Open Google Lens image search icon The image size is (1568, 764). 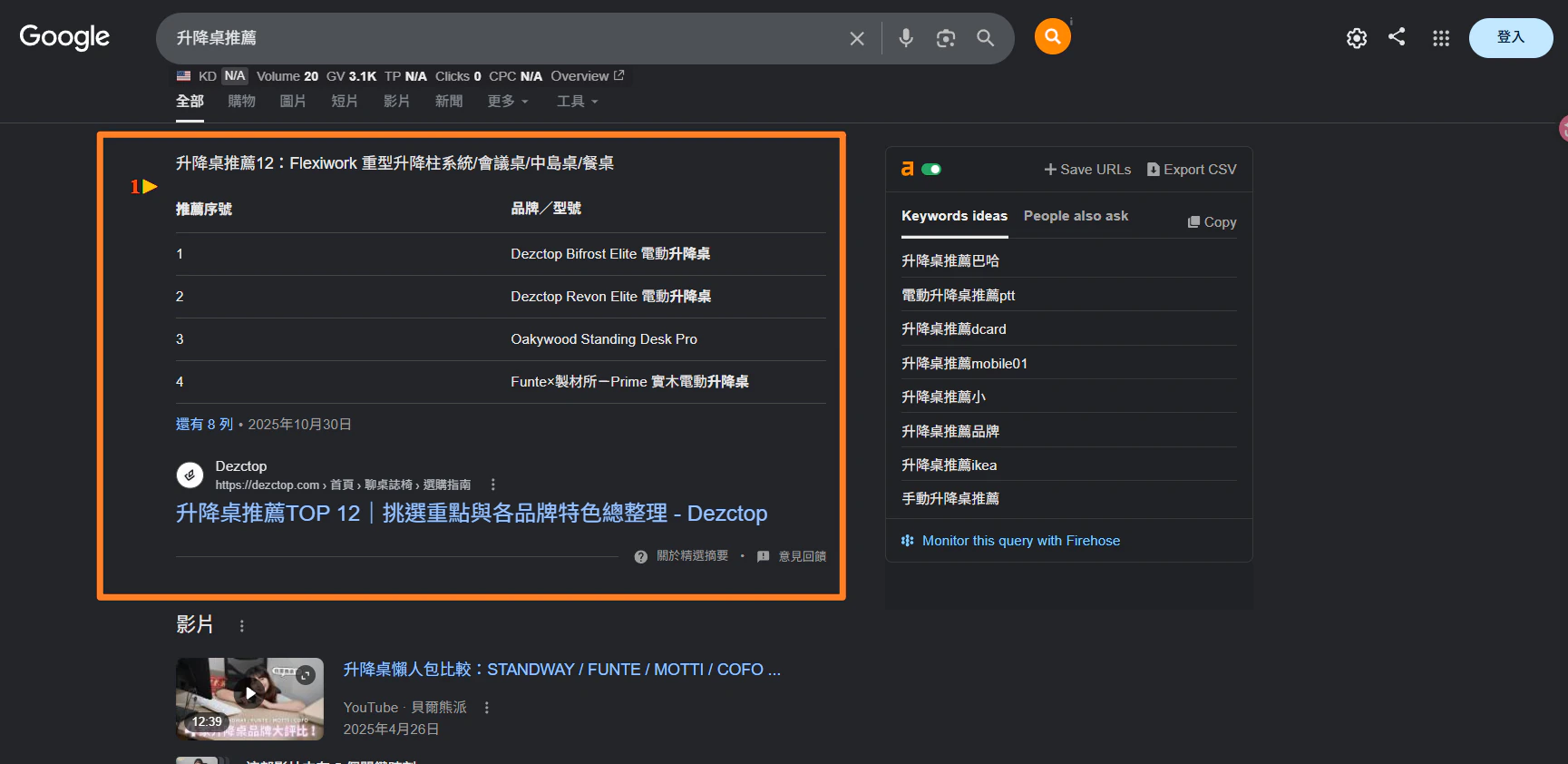946,38
